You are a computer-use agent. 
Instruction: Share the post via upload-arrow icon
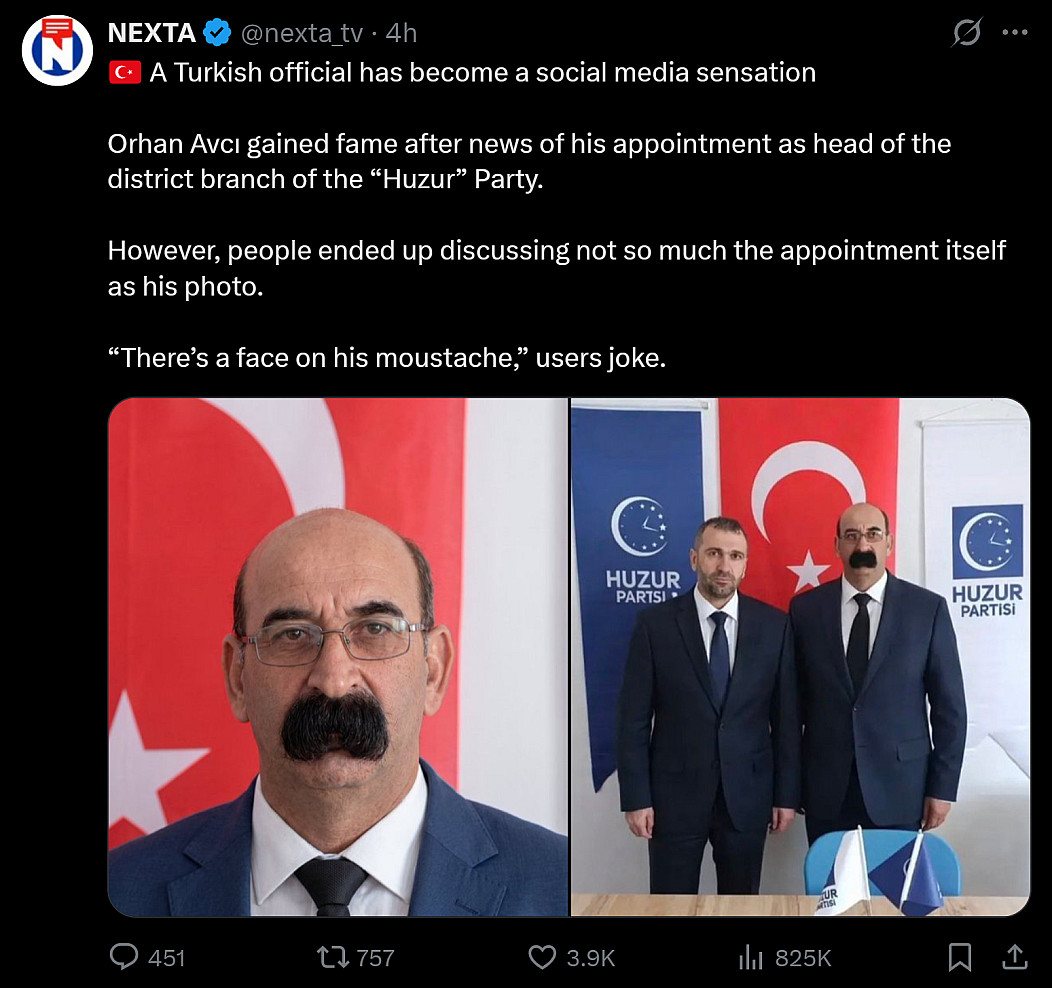pyautogui.click(x=1014, y=957)
